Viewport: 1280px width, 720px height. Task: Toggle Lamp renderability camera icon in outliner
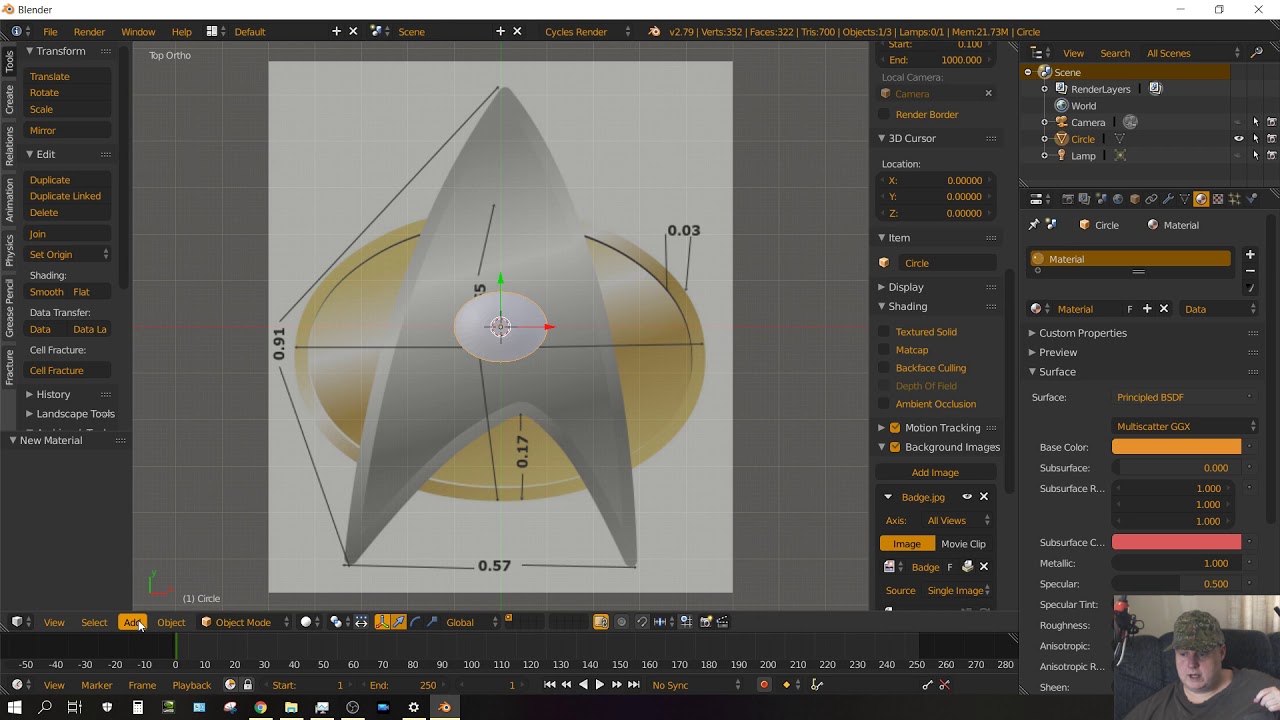pyautogui.click(x=1272, y=156)
